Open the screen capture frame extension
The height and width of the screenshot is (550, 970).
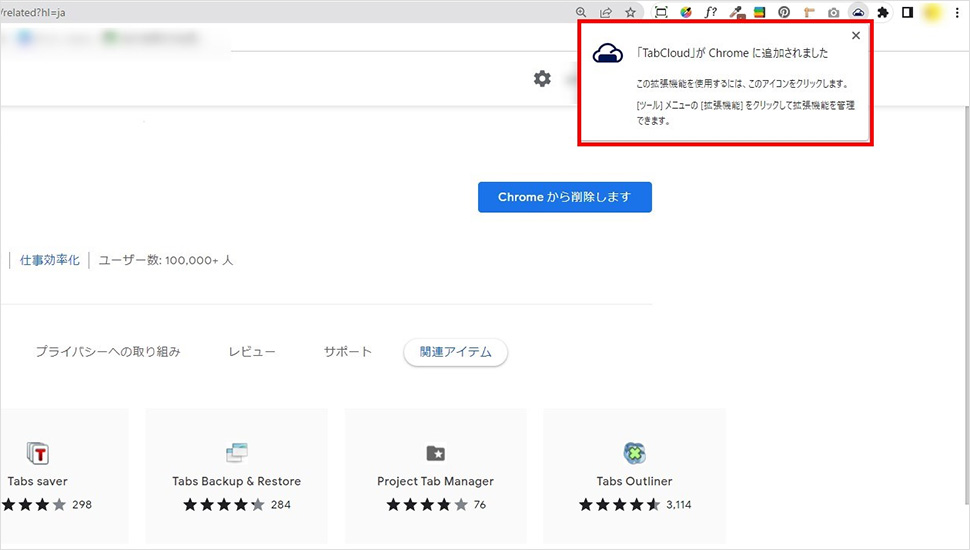[661, 12]
